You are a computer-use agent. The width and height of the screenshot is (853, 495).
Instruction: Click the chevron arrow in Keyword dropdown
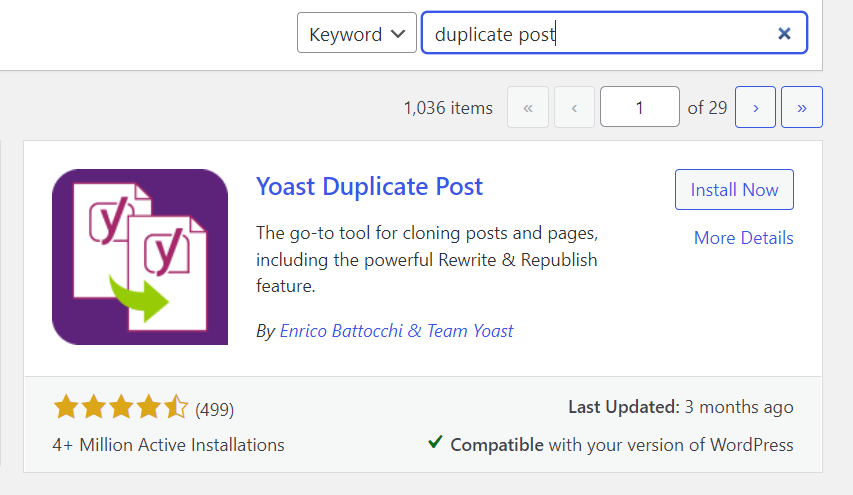pyautogui.click(x=398, y=34)
